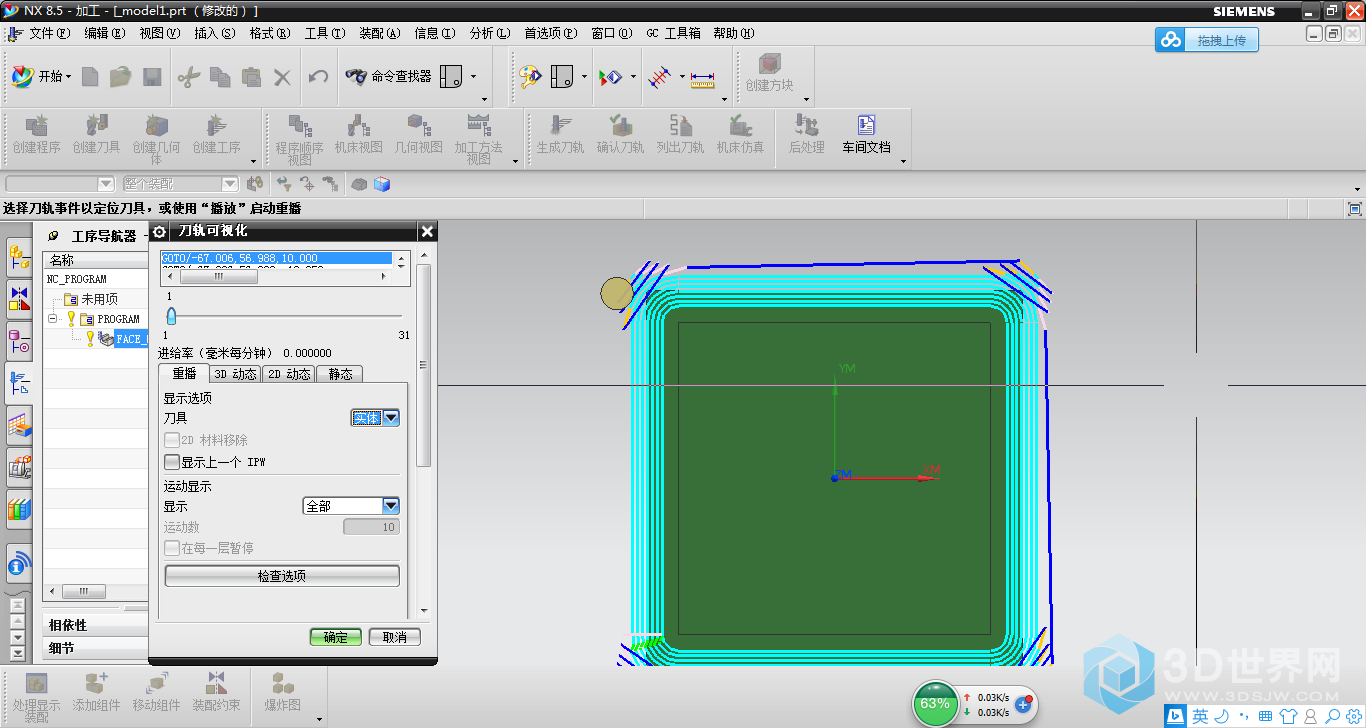Click 后处理 post process icon
Image resolution: width=1366 pixels, height=728 pixels.
[x=806, y=134]
